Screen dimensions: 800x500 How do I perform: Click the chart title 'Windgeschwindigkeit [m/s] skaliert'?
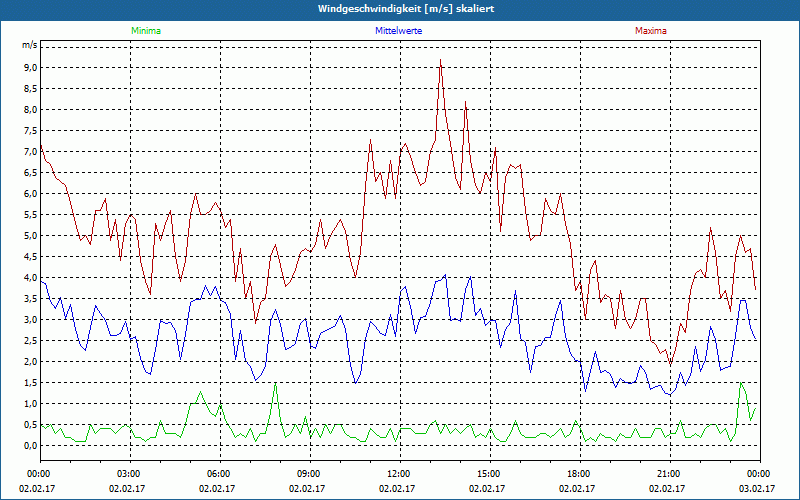point(406,9)
